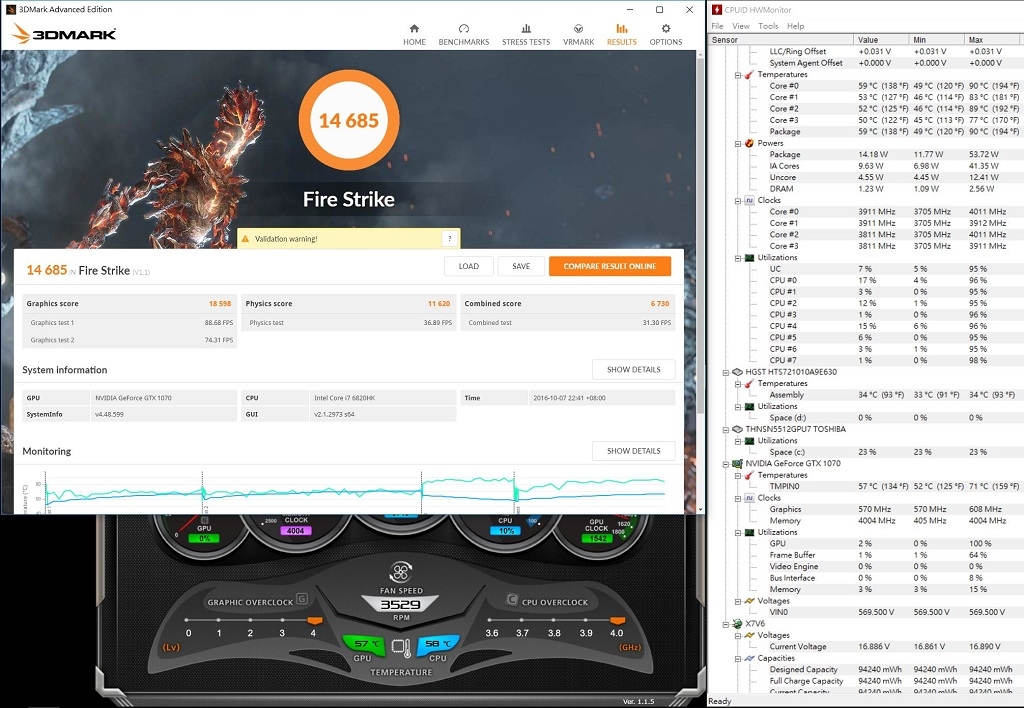Click the Graphics score 18 598 value
Screen dimensions: 1024x708
220,304
